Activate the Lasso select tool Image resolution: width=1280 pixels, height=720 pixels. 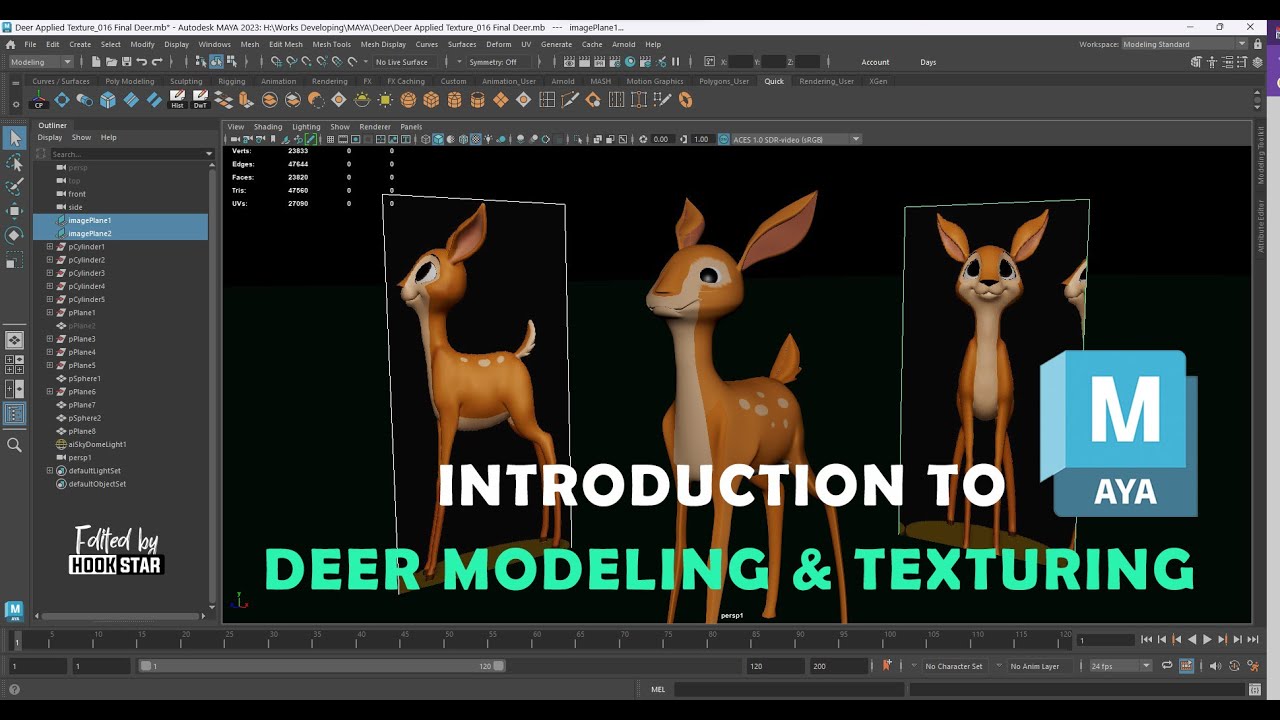(15, 162)
